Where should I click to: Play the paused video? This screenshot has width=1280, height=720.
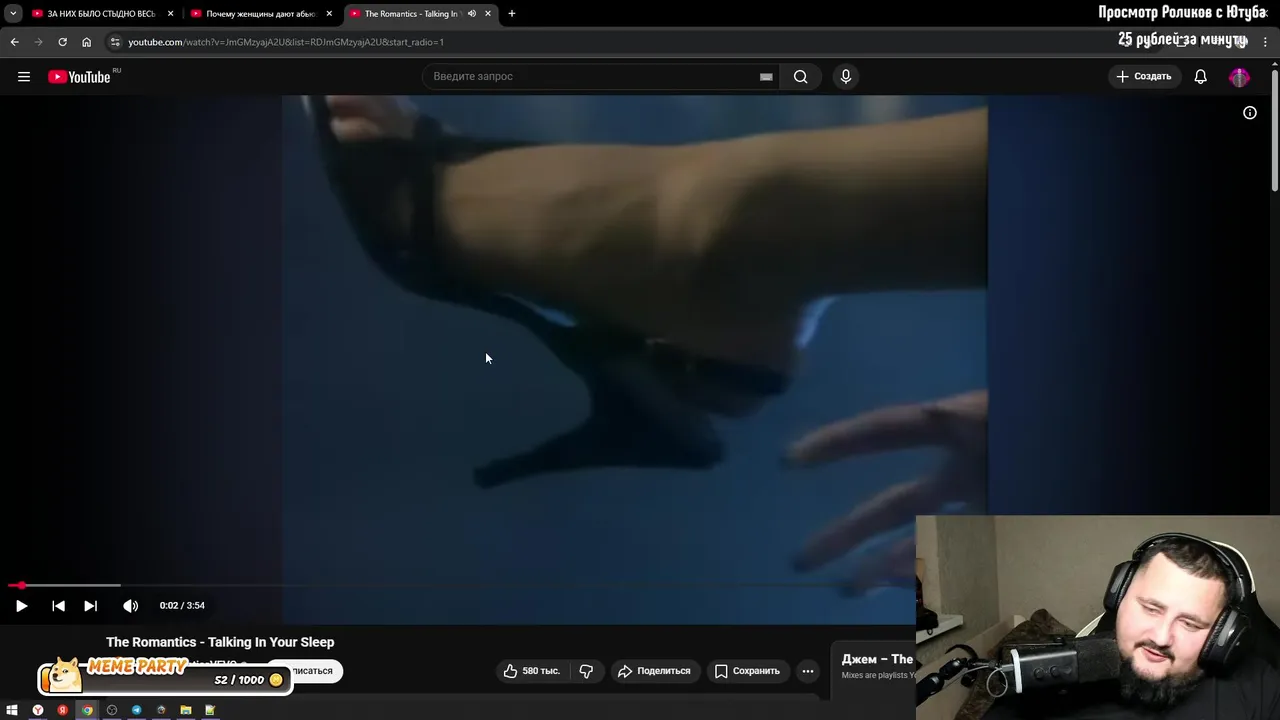click(21, 605)
